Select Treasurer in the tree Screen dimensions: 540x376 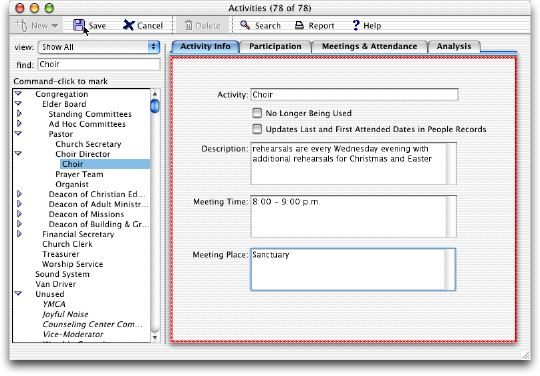click(61, 254)
